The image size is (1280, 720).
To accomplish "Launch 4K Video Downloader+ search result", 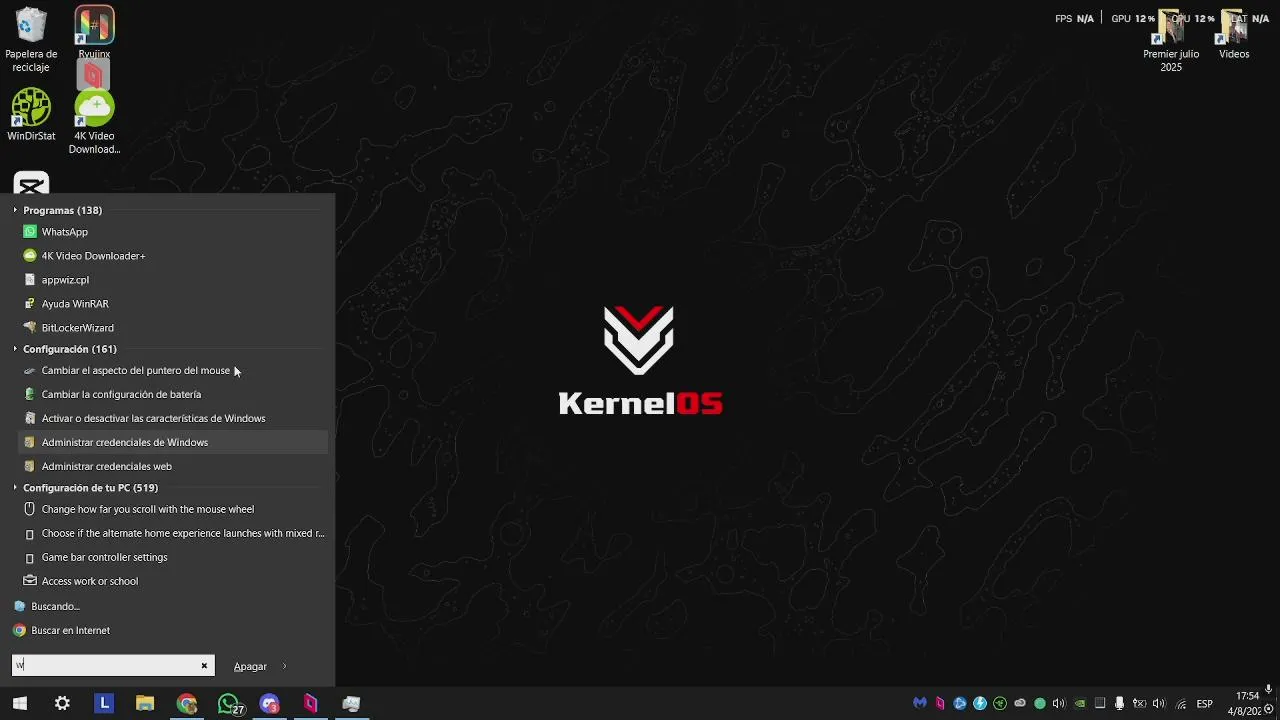I will pyautogui.click(x=172, y=256).
